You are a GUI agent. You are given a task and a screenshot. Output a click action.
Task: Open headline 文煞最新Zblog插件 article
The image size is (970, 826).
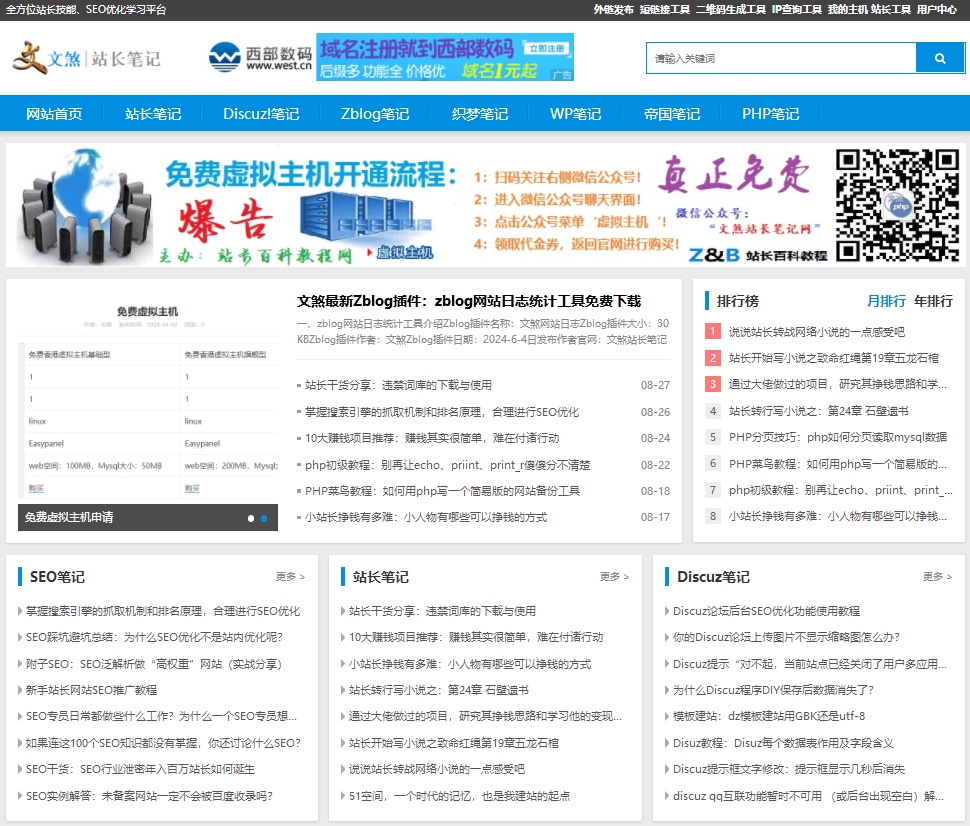coord(469,301)
